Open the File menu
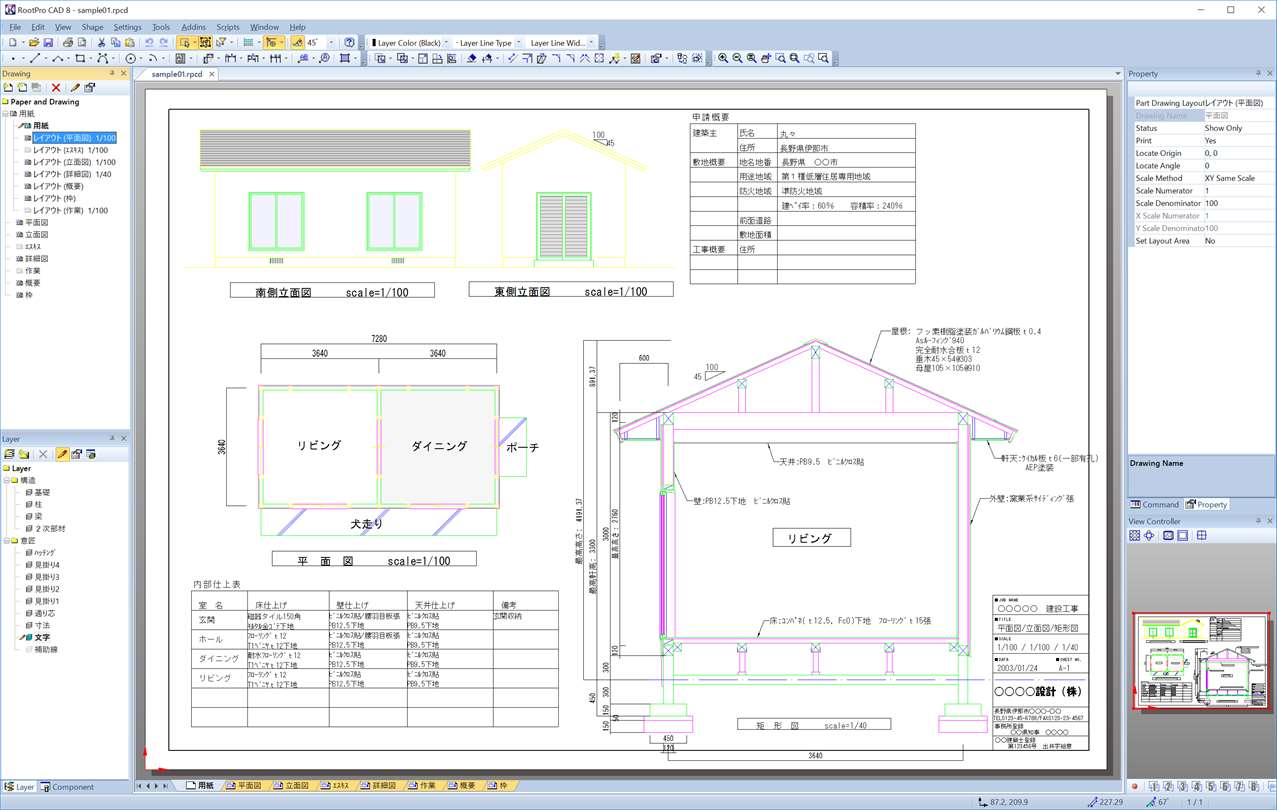The image size is (1277, 810). 15,27
